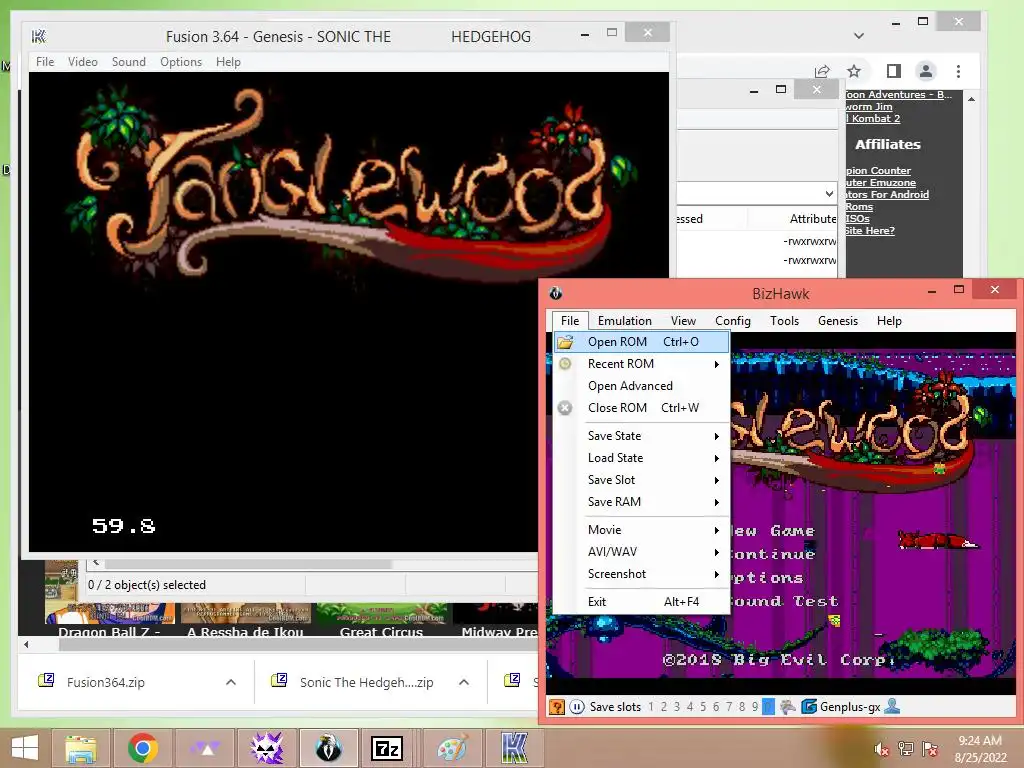Open Fusion Video menu
The image size is (1024, 768).
point(83,61)
